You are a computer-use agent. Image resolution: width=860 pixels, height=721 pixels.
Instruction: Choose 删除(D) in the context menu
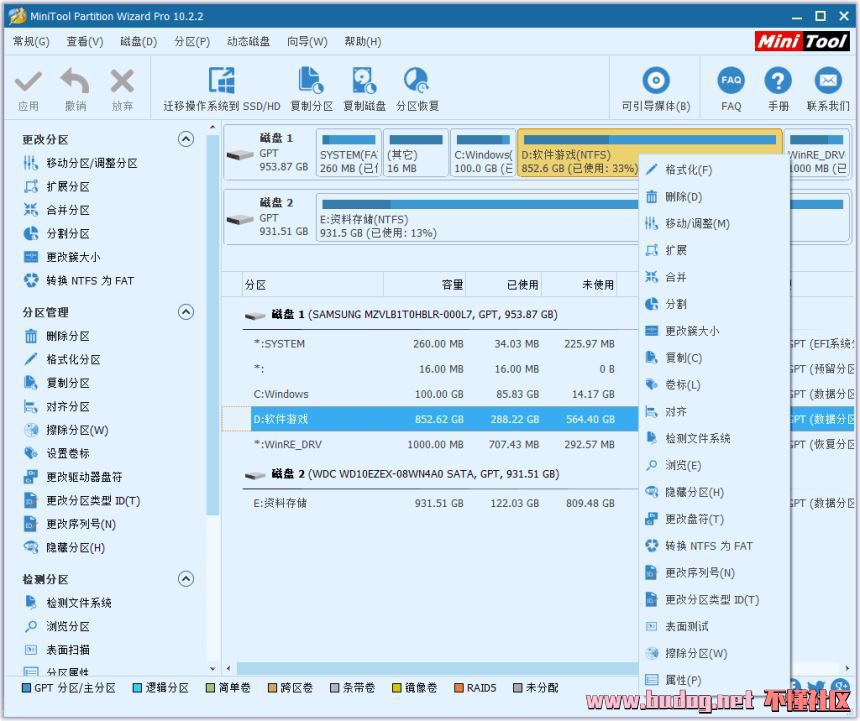point(714,197)
